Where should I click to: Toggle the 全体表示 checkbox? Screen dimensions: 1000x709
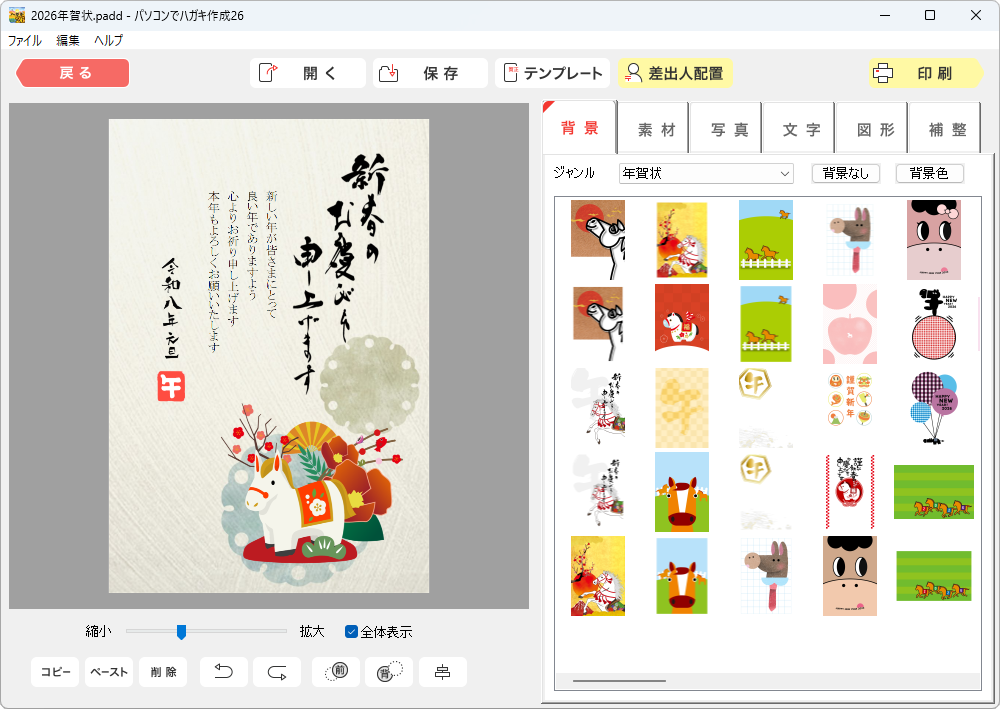(352, 631)
